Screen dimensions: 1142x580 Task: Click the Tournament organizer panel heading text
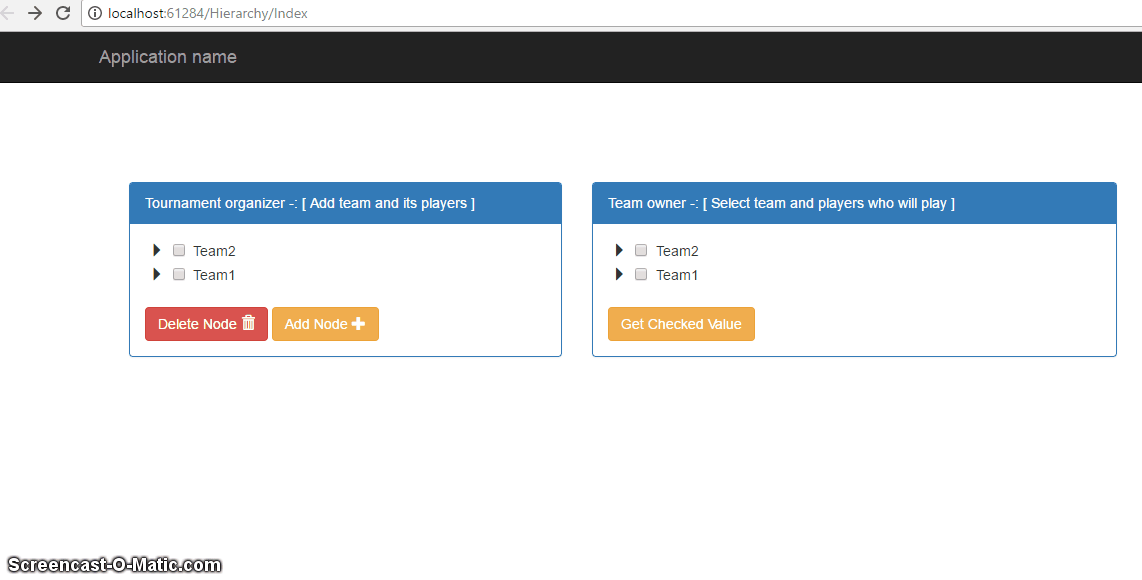pyautogui.click(x=310, y=203)
